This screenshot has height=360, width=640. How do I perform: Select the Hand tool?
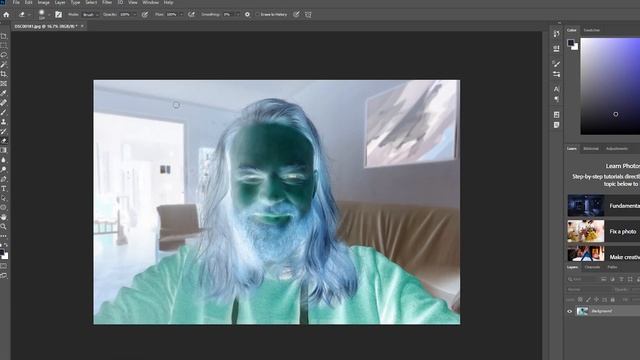pyautogui.click(x=4, y=217)
